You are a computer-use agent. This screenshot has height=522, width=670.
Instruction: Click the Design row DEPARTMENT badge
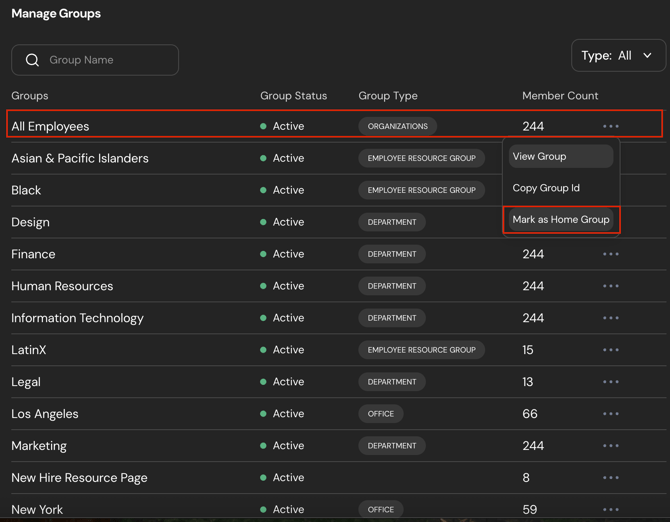[x=392, y=222]
